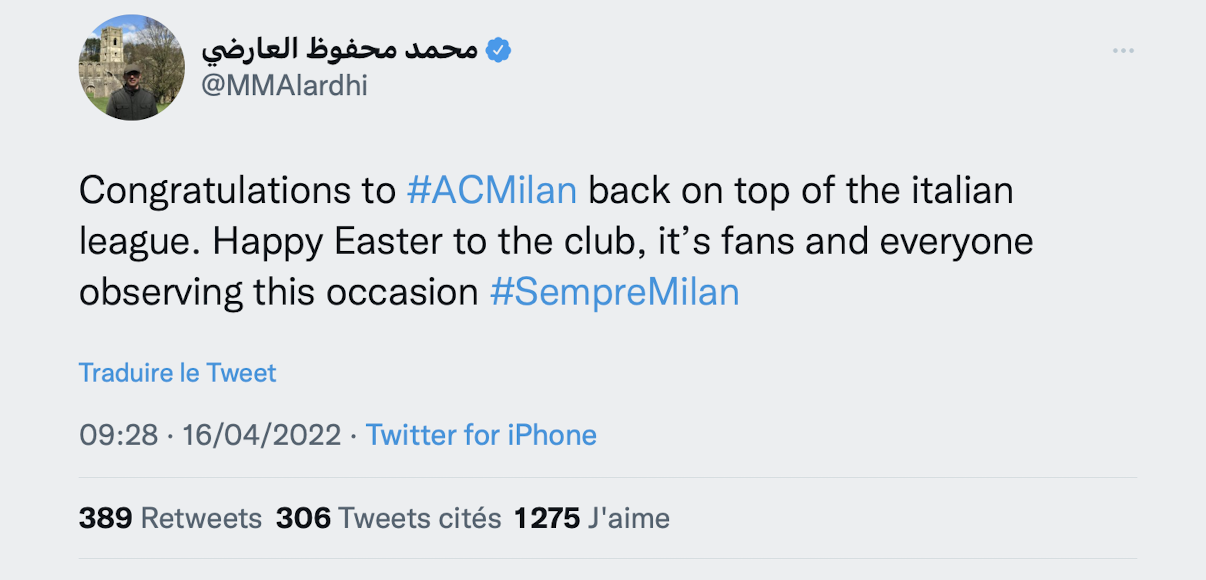Image resolution: width=1206 pixels, height=580 pixels.
Task: Open the @MMAlardhi handle link
Action: coord(284,86)
